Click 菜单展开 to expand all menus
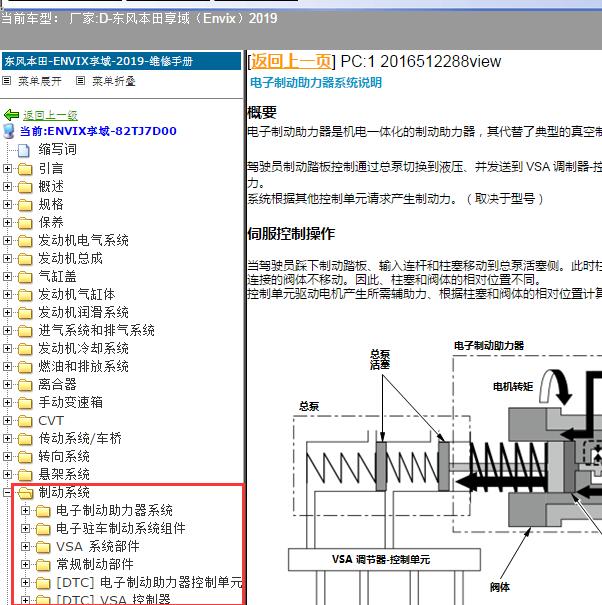 click(39, 81)
